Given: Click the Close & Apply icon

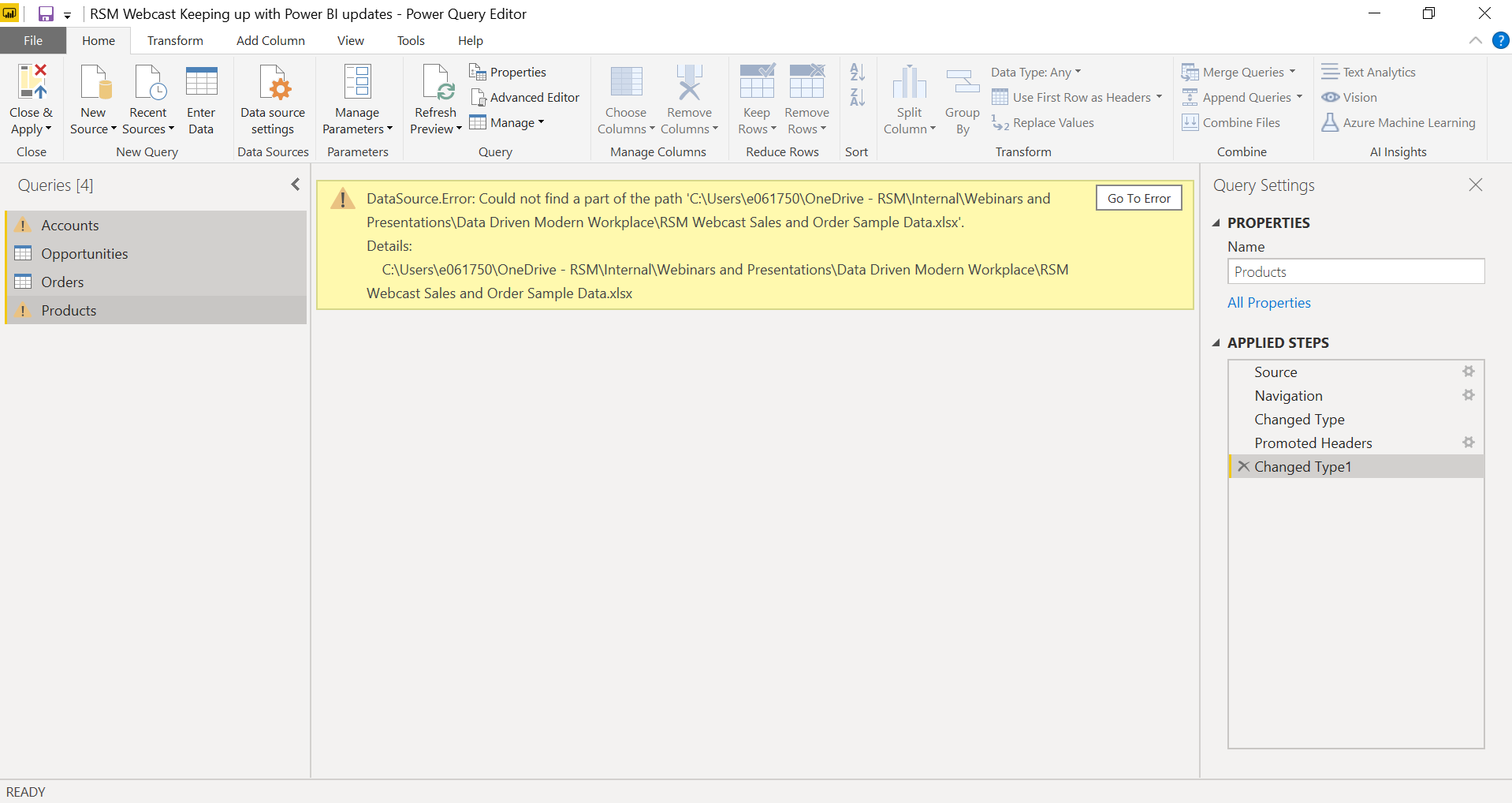Looking at the screenshot, I should 32,82.
